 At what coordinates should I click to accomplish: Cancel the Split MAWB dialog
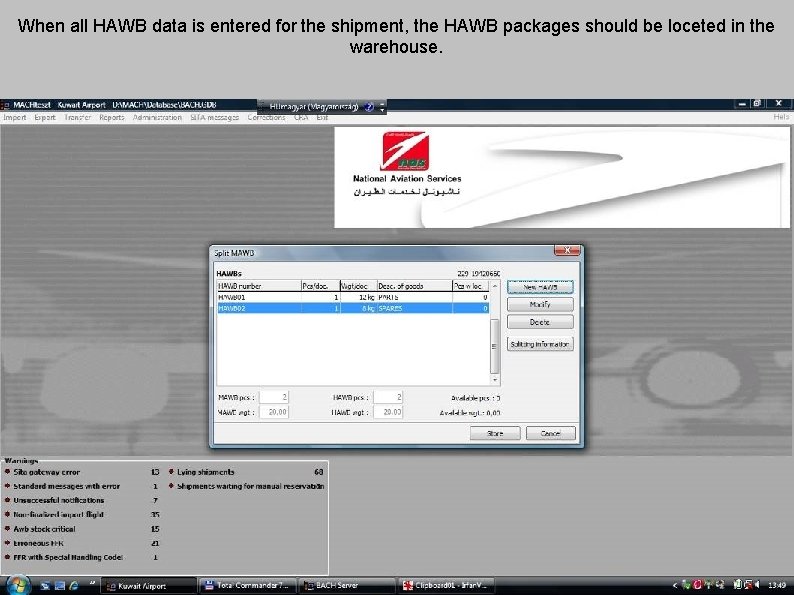point(550,433)
